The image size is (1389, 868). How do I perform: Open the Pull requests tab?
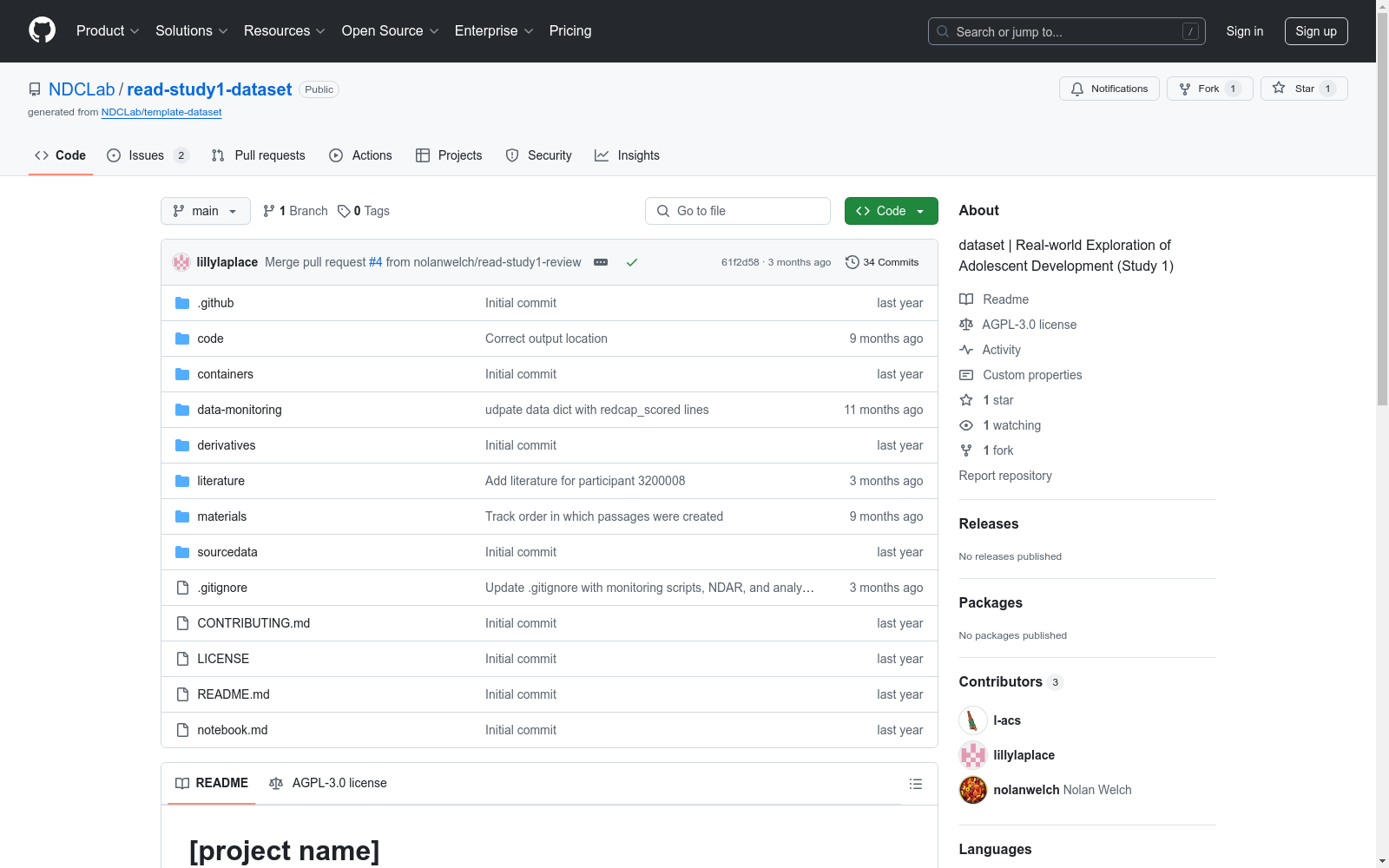click(259, 155)
